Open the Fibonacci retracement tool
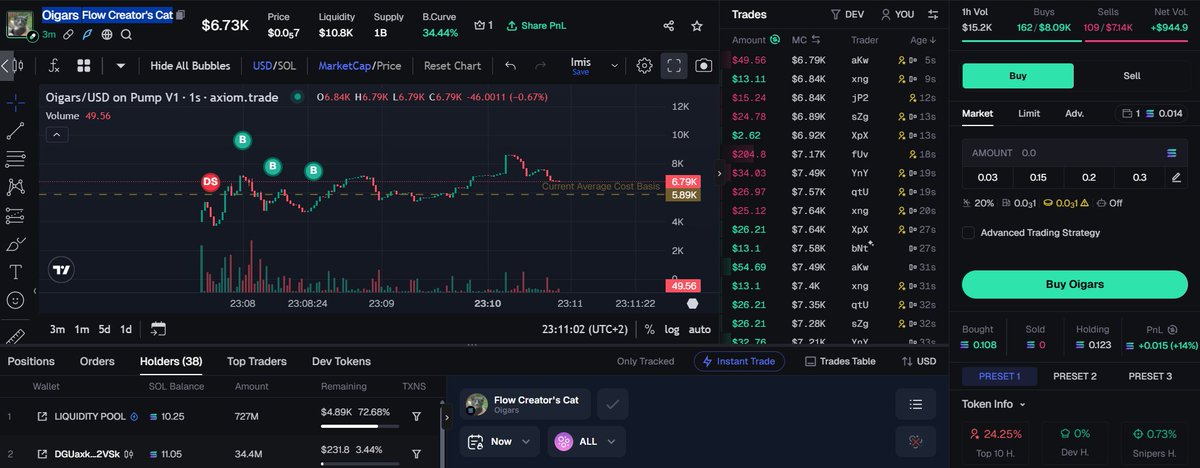 pos(16,158)
